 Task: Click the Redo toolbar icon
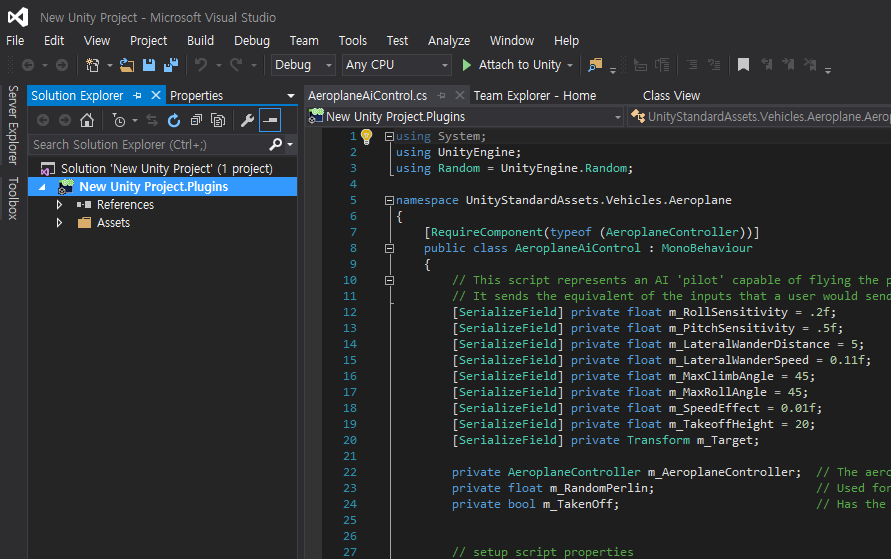pos(236,65)
